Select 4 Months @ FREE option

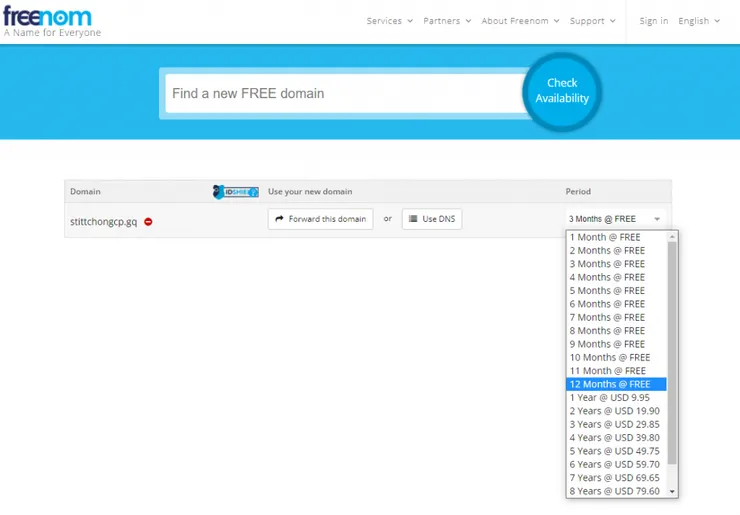point(616,277)
